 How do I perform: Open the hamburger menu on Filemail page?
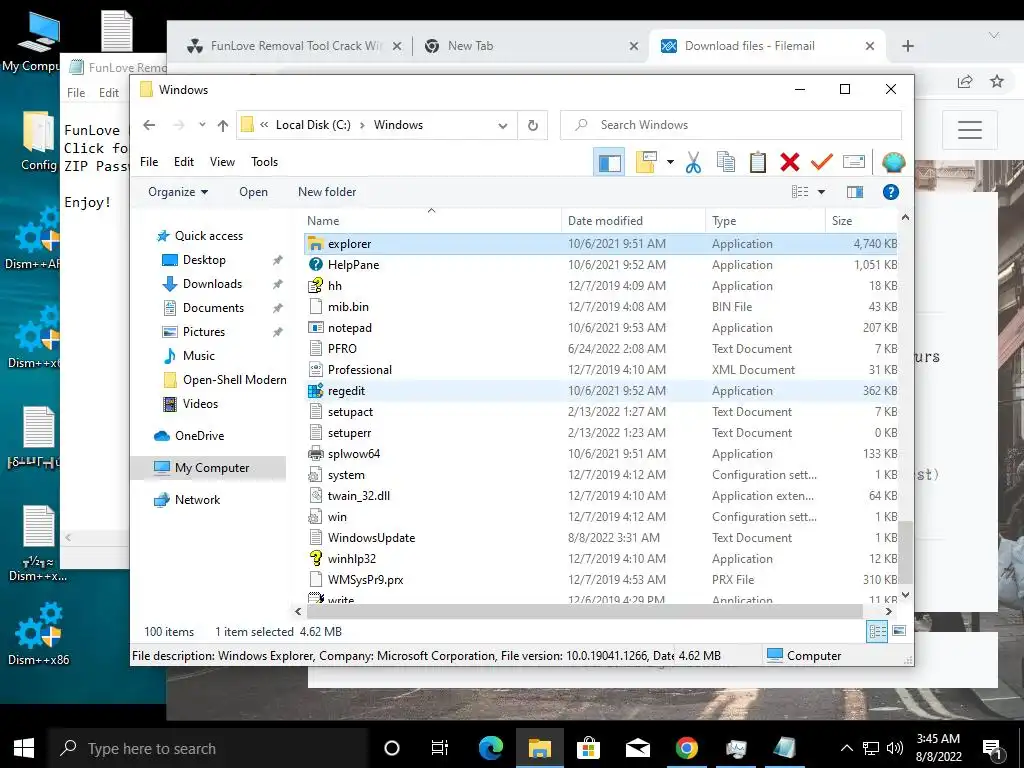click(x=970, y=130)
